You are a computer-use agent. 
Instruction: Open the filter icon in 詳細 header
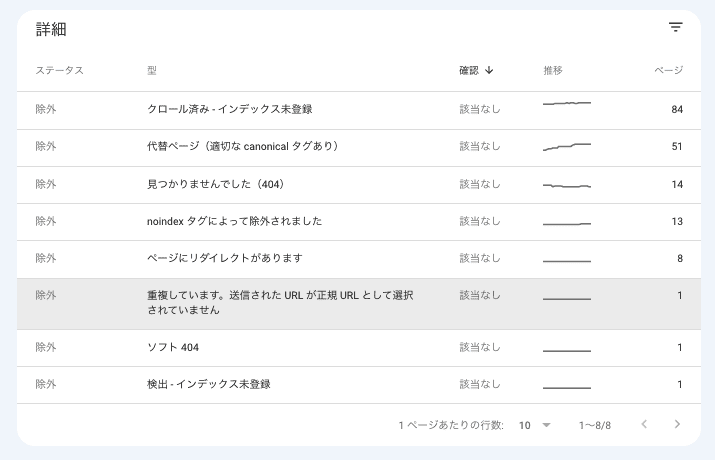click(x=675, y=27)
